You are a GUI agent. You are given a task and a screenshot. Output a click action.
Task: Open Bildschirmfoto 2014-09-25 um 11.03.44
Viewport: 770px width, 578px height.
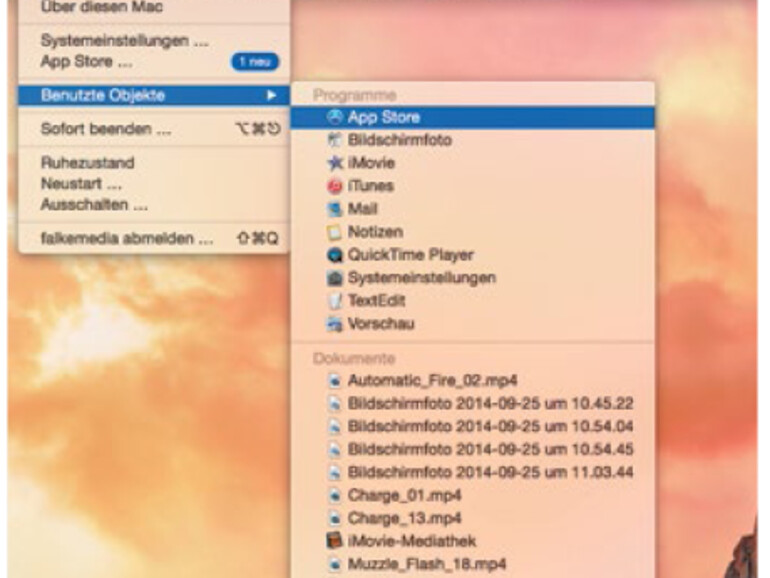[x=472, y=472]
